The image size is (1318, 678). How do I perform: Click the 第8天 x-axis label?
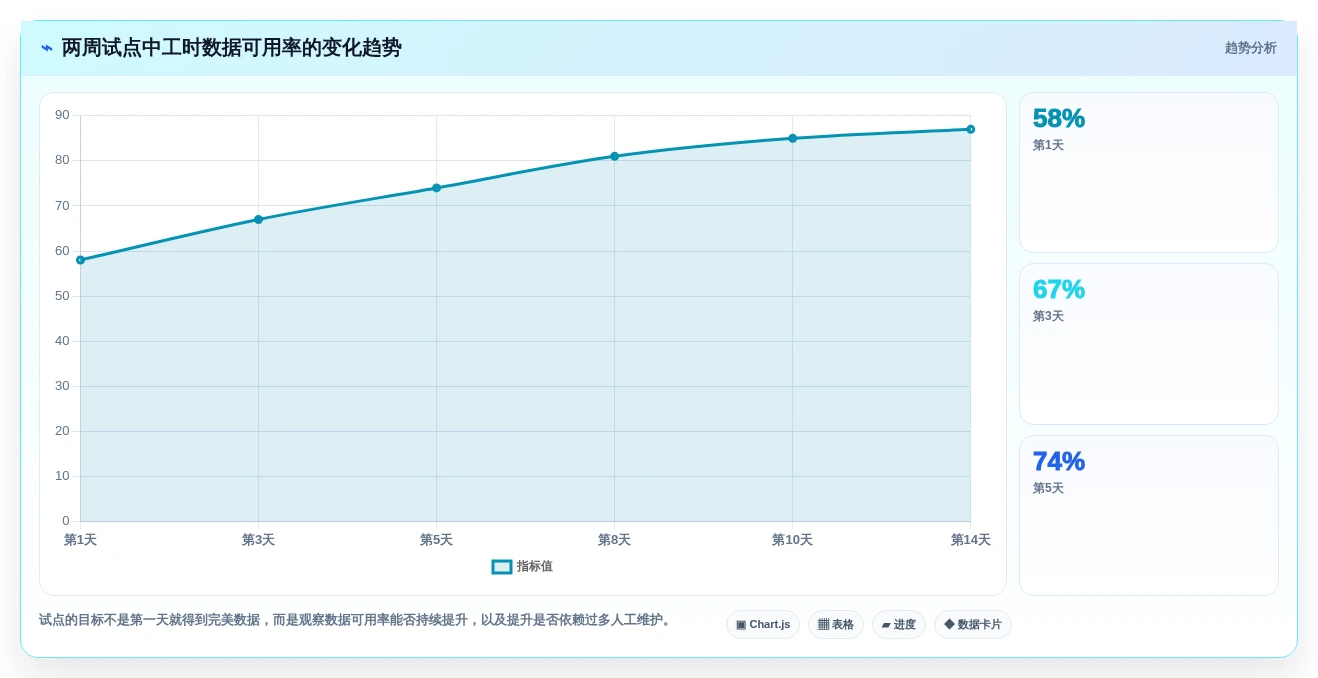614,540
